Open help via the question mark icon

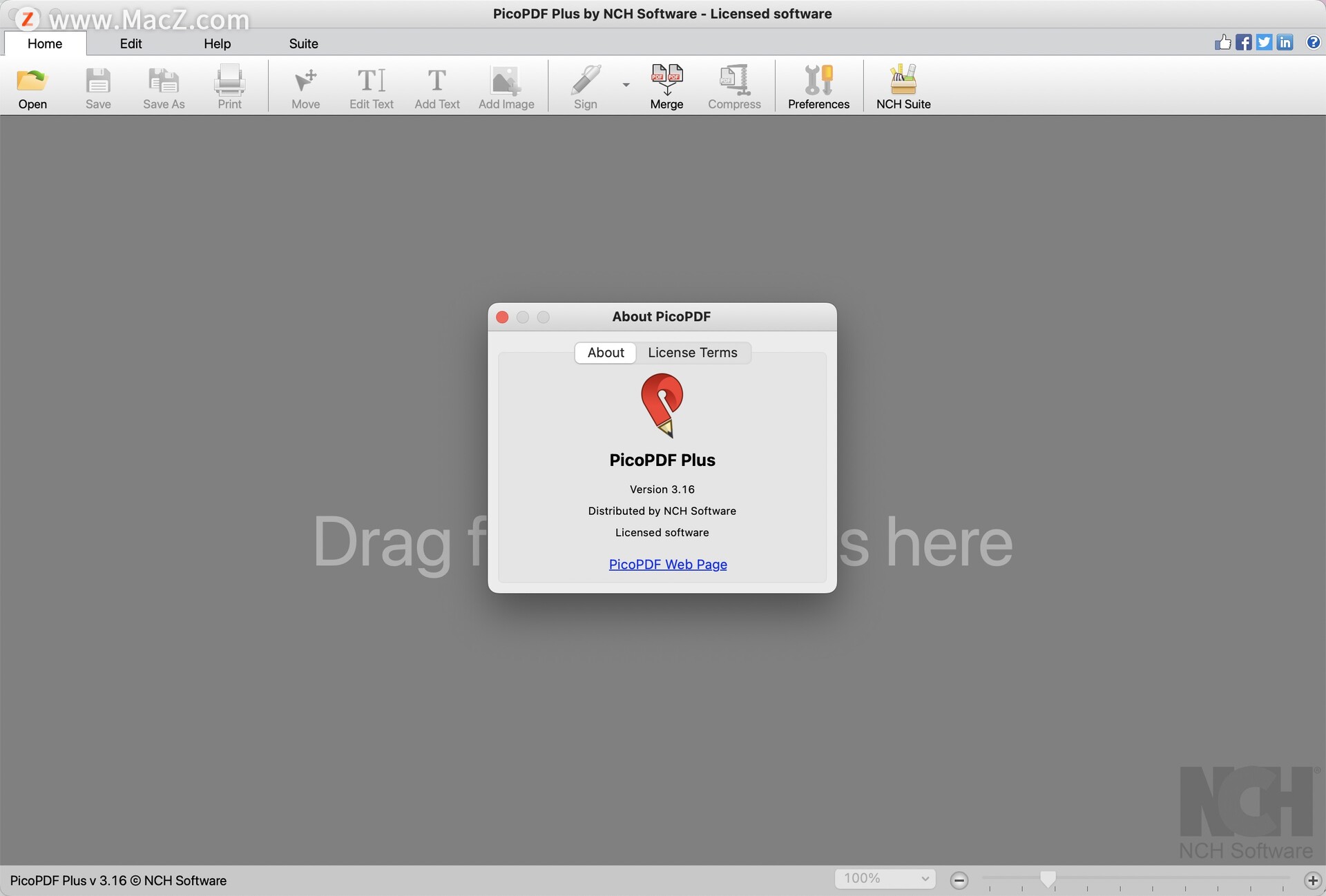(1313, 43)
